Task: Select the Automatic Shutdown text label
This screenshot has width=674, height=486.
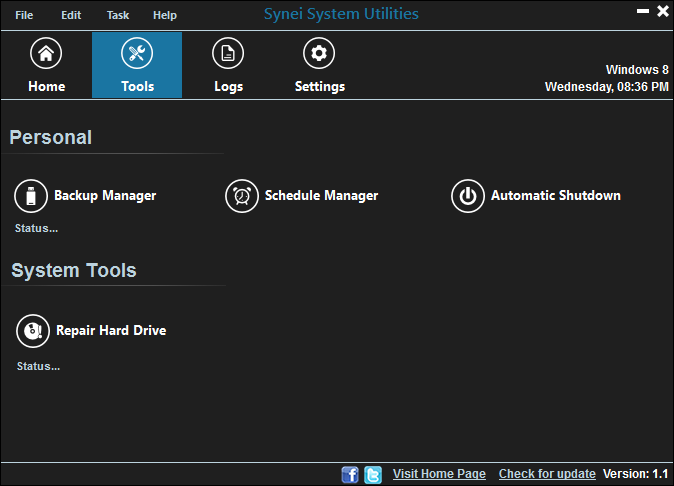Action: (x=555, y=196)
